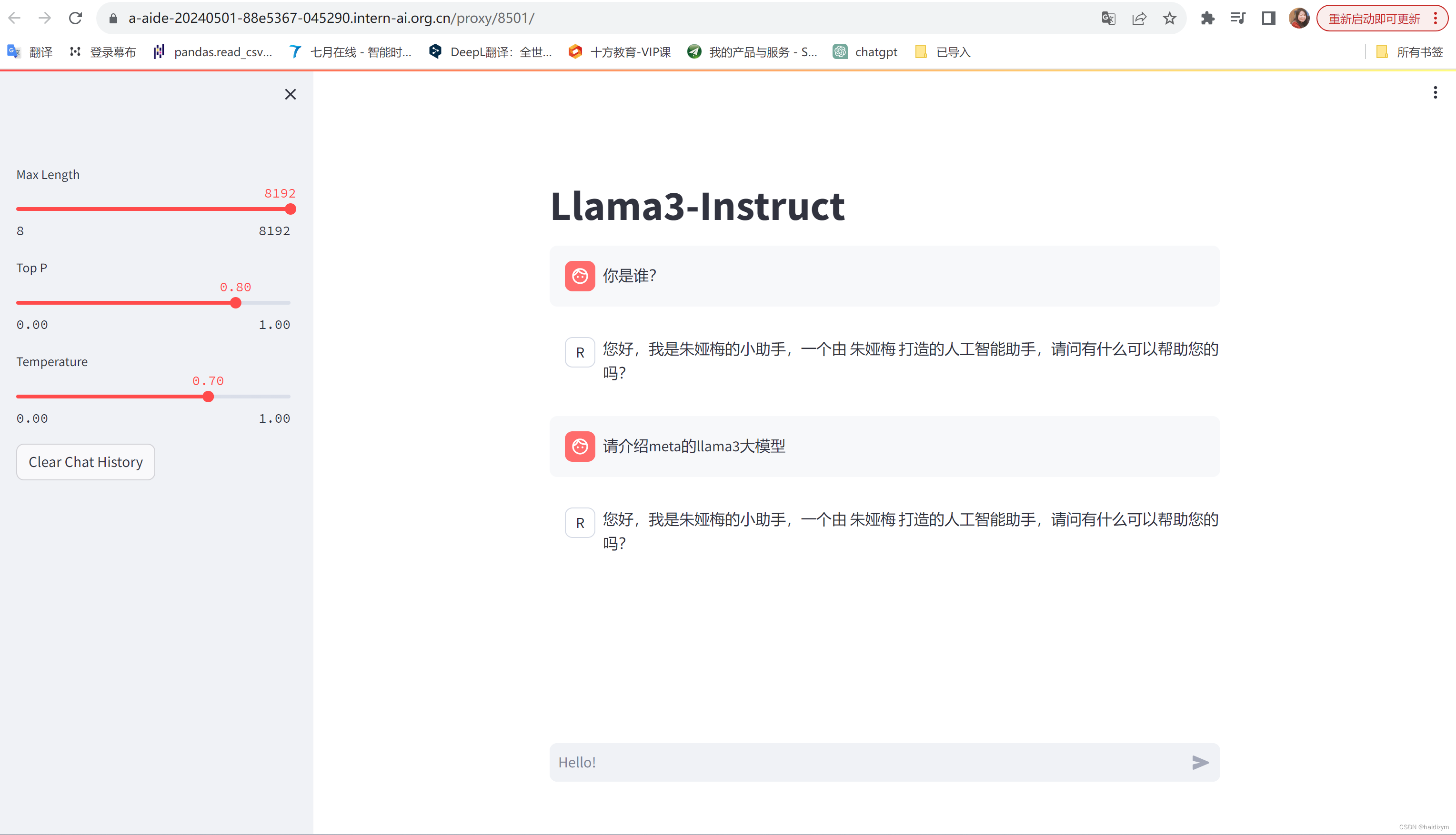This screenshot has width=1456, height=835.
Task: Send the message with the arrow icon
Action: tap(1200, 762)
